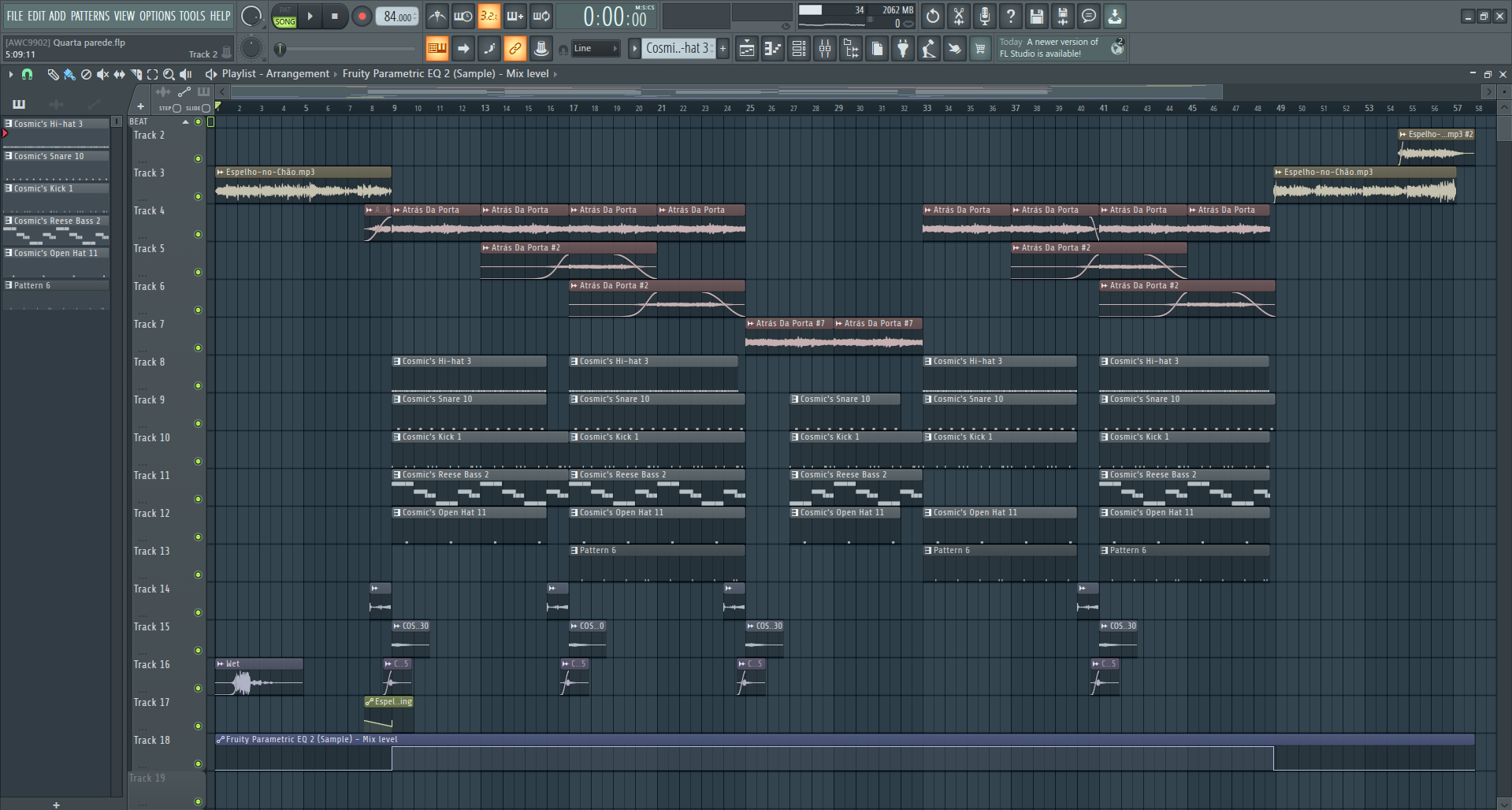
Task: Open the Piano roll icon
Action: (x=773, y=49)
